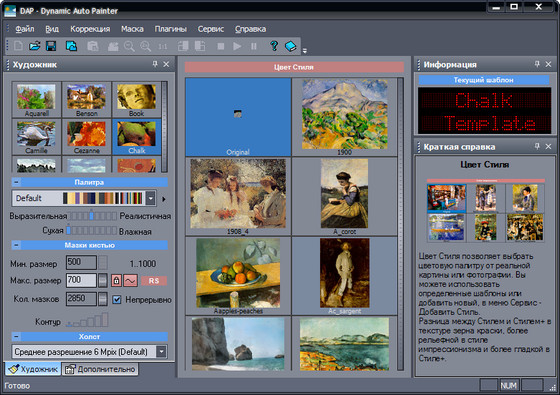Select the Chalk artist template
This screenshot has height=395, width=560.
point(136,137)
